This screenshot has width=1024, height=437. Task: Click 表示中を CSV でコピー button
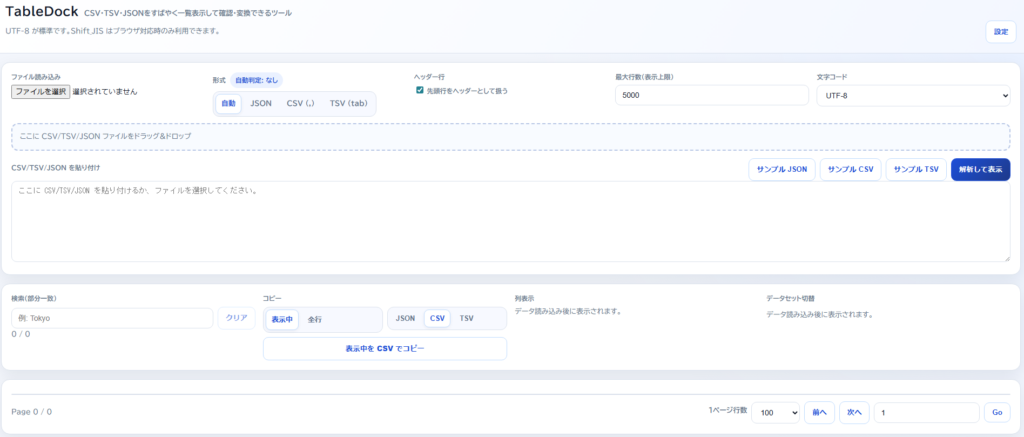coord(385,348)
